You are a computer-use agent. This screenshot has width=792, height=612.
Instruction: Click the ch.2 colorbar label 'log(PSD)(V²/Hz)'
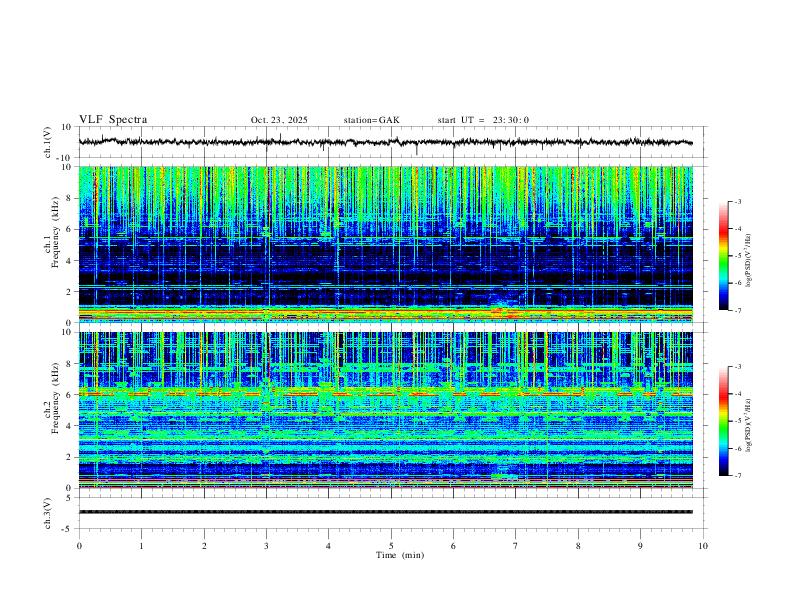748,425
